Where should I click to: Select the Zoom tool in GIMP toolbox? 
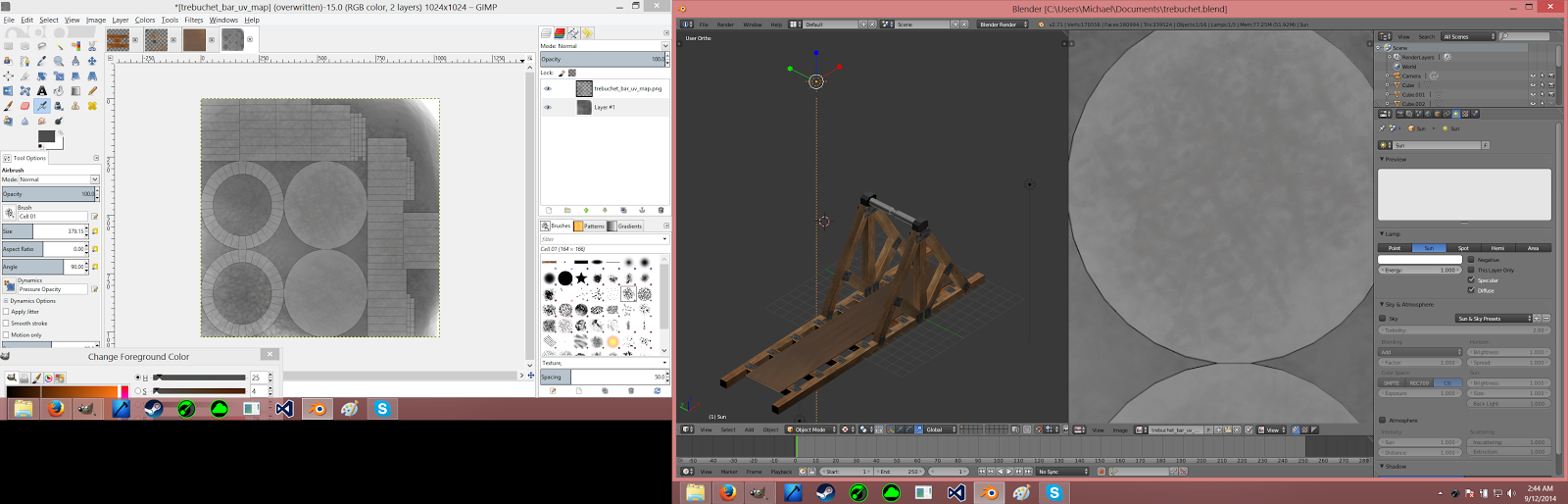pos(59,61)
